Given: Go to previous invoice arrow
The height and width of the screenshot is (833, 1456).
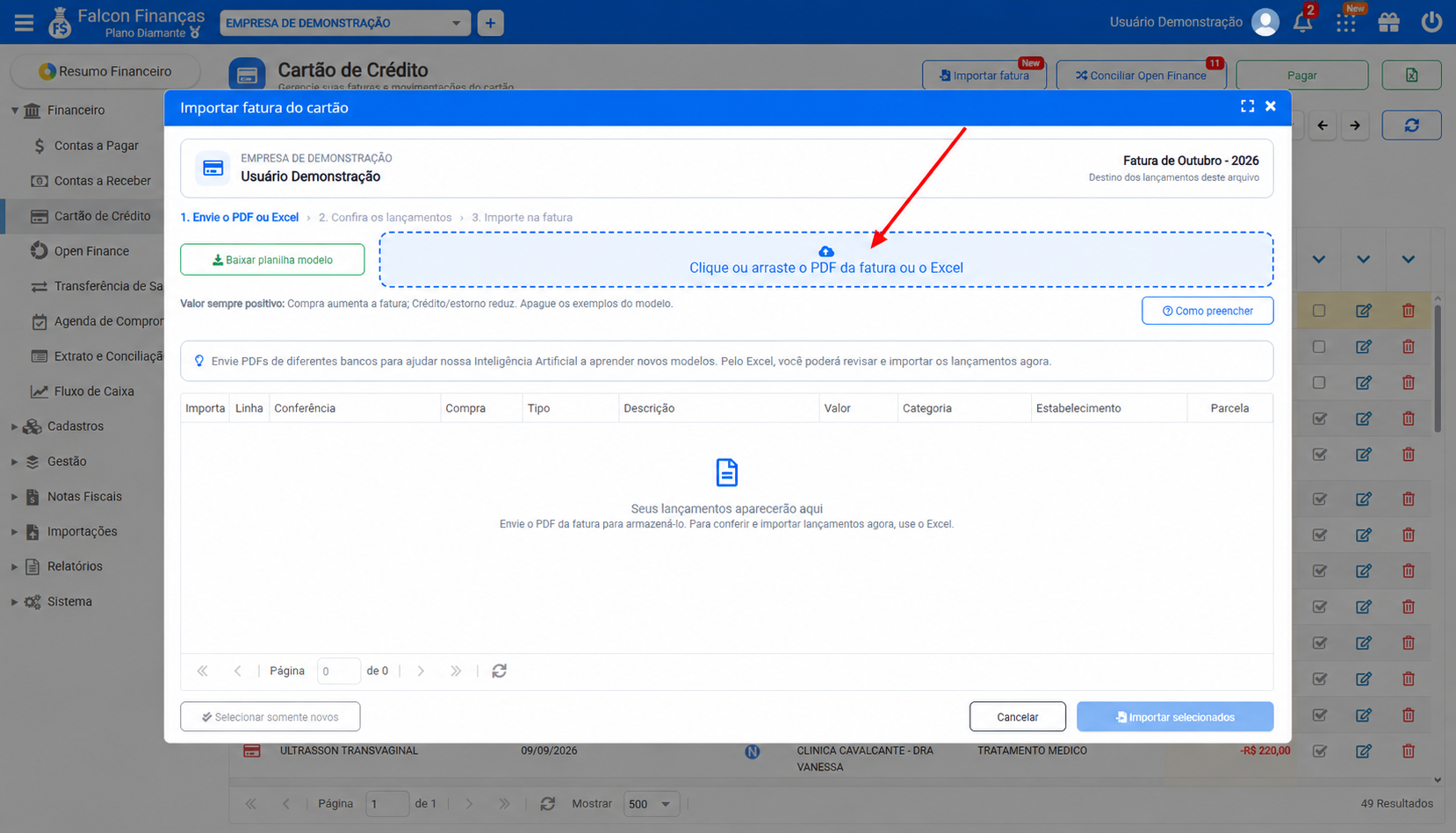Looking at the screenshot, I should [1323, 126].
